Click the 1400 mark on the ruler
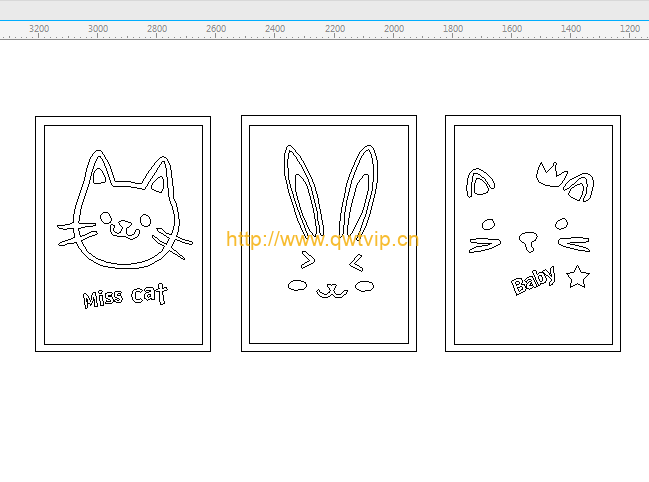 pyautogui.click(x=571, y=29)
